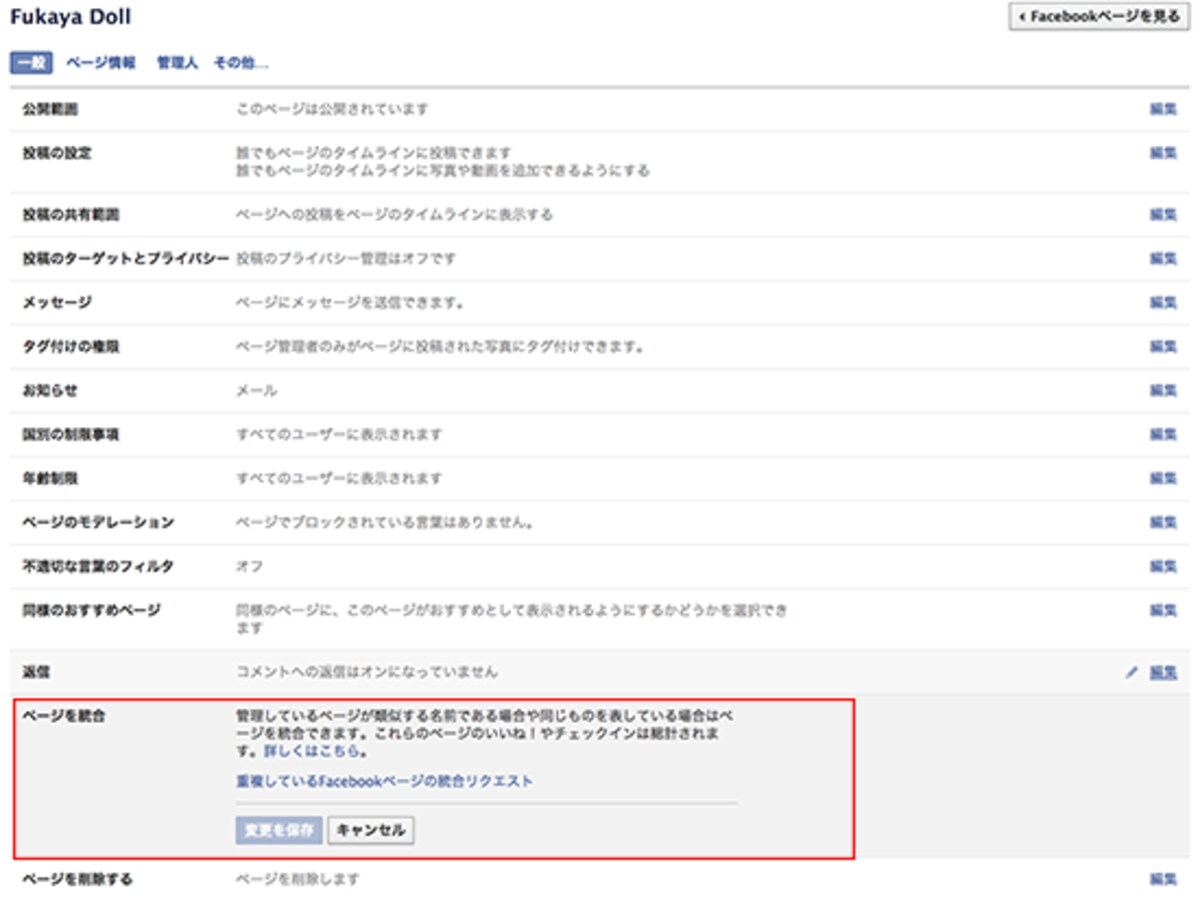This screenshot has height=897, width=1200.
Task: Click the ページを削除します description text
Action: pos(297,880)
